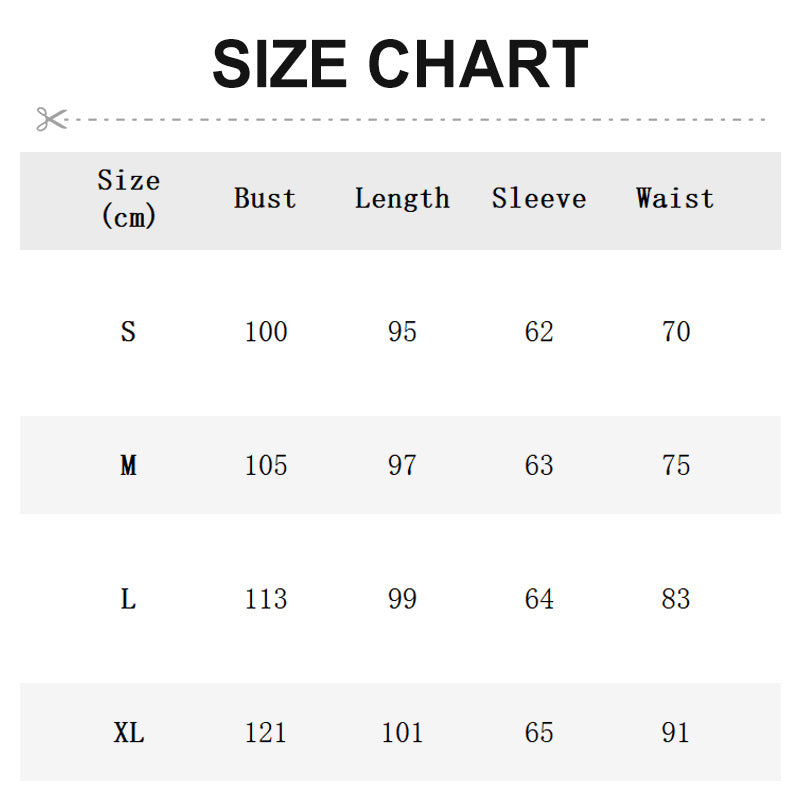Click the Length column header
800x800 pixels.
(402, 198)
